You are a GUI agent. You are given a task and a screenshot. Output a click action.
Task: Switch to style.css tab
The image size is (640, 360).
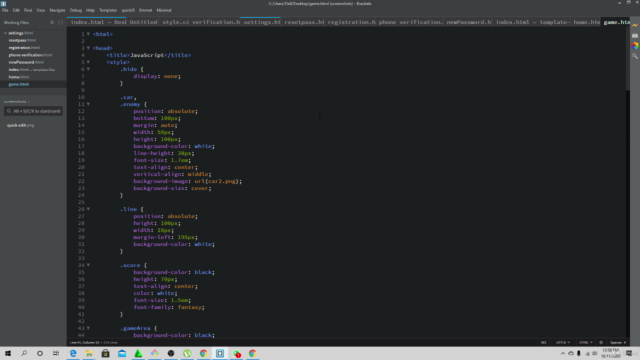(x=175, y=22)
